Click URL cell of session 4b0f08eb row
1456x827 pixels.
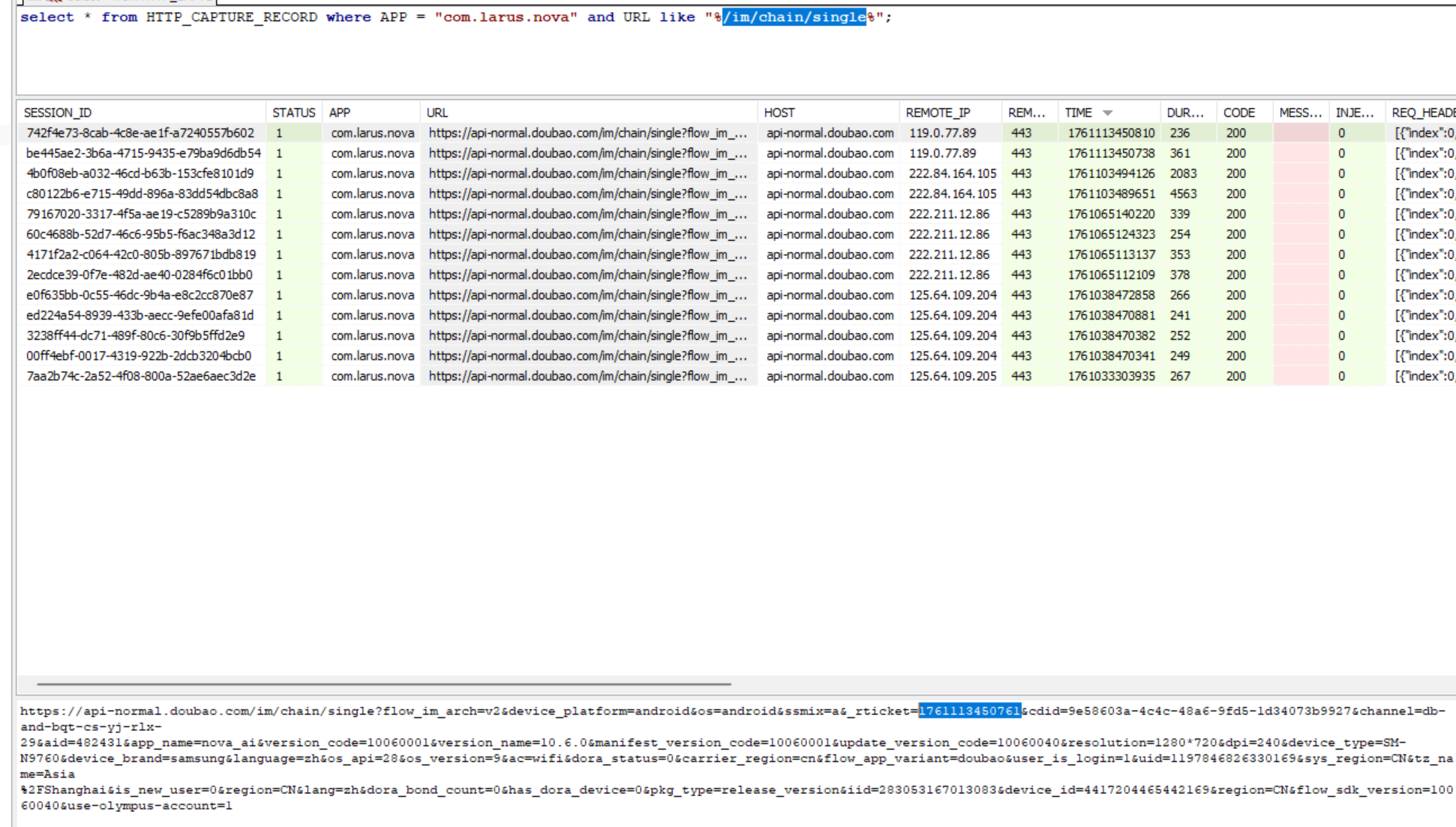pyautogui.click(x=587, y=173)
